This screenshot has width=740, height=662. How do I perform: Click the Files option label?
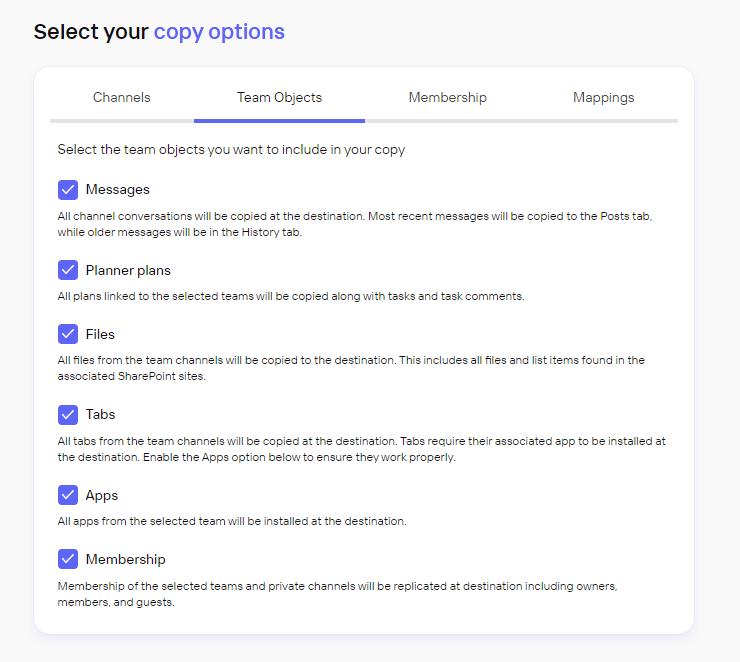[100, 334]
